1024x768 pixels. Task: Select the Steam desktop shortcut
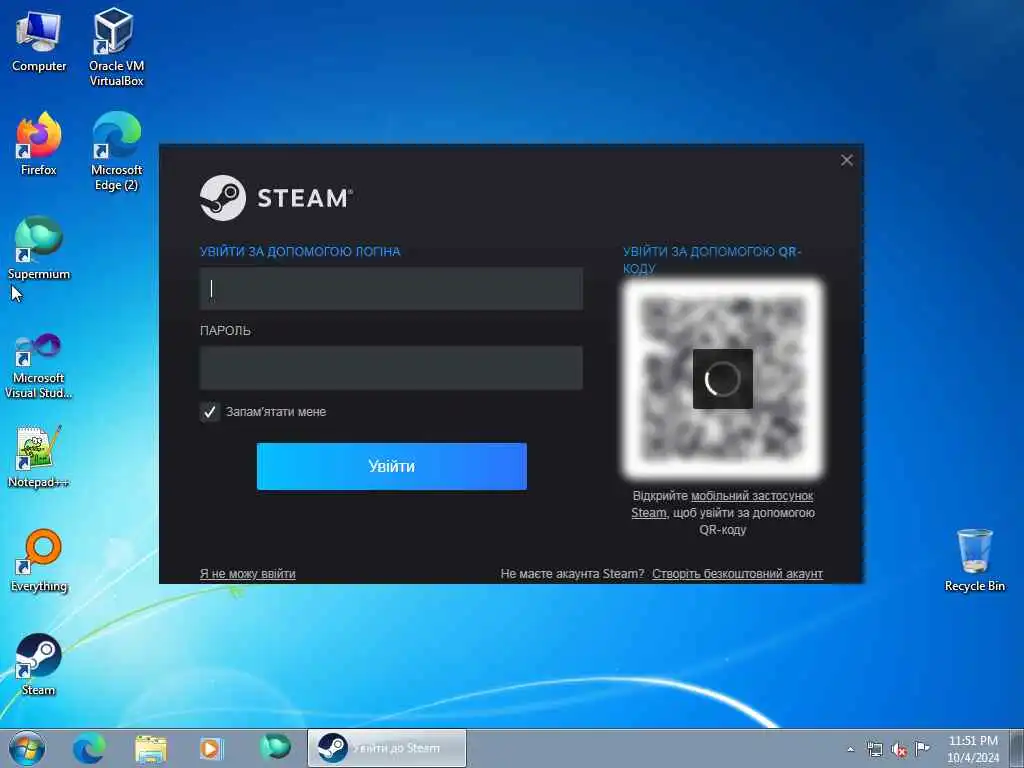[39, 664]
